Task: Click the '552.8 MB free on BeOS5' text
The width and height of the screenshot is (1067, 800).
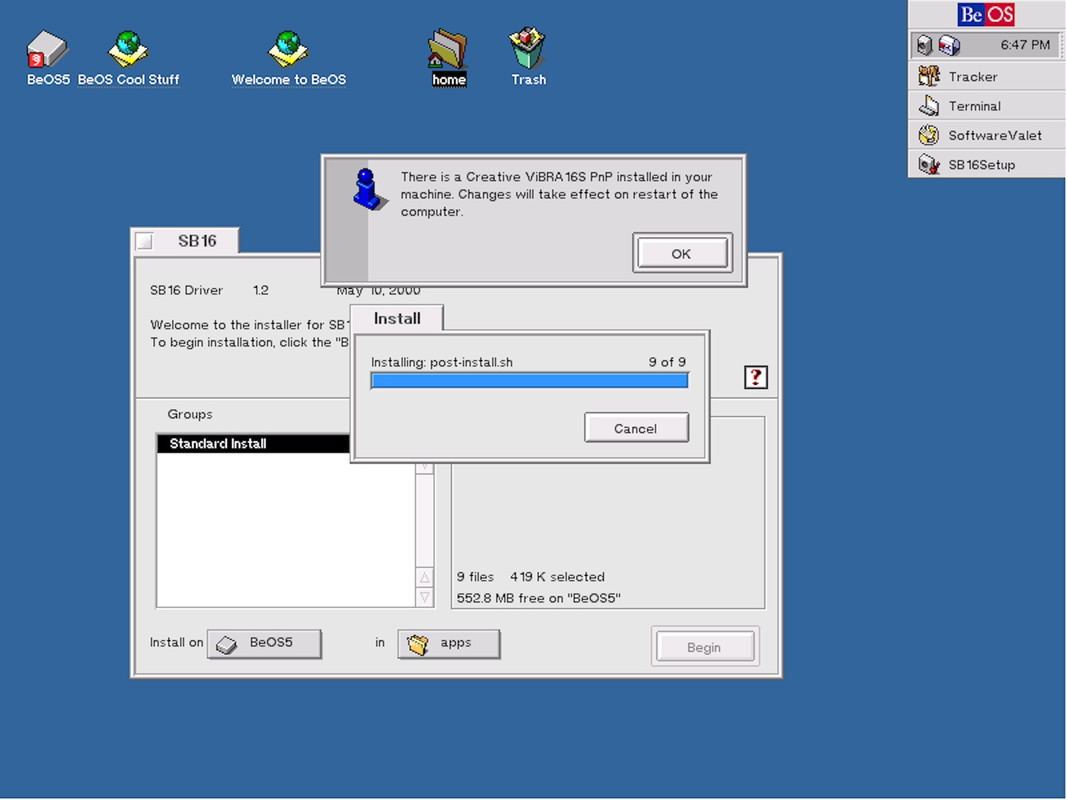Action: pos(539,598)
